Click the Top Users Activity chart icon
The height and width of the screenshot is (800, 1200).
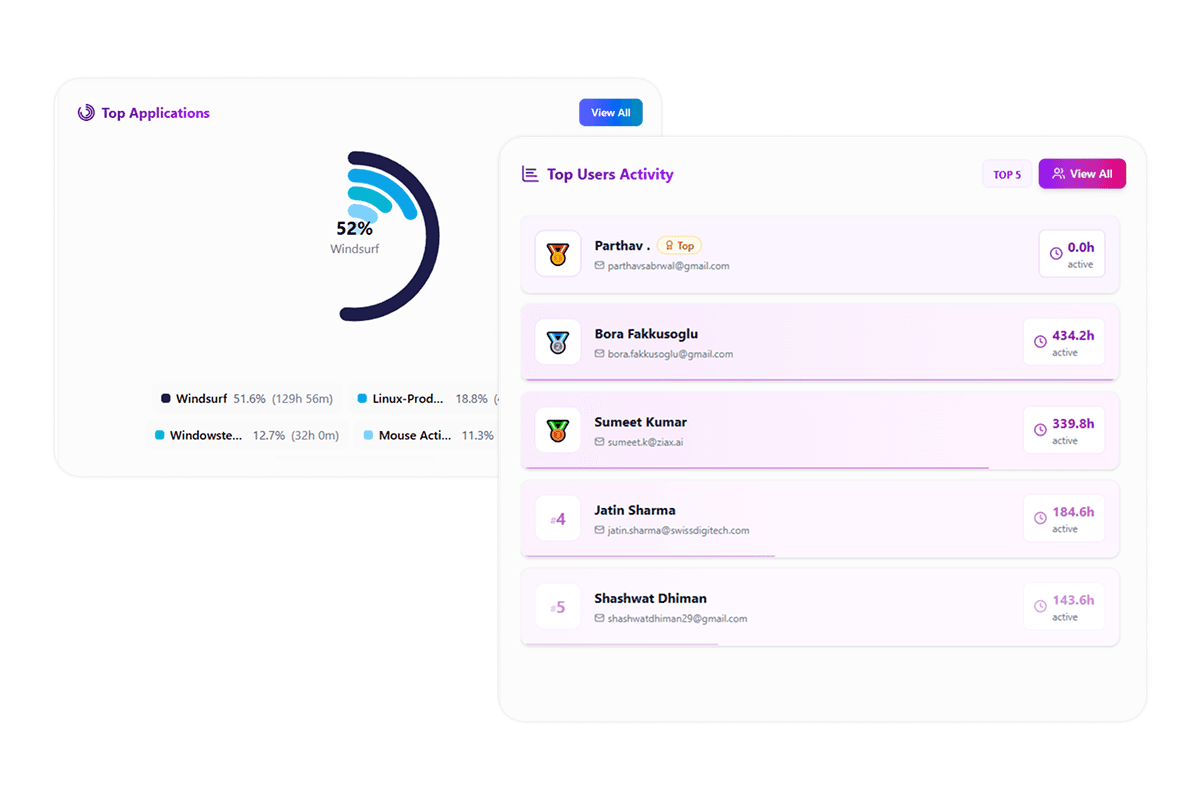(x=530, y=174)
